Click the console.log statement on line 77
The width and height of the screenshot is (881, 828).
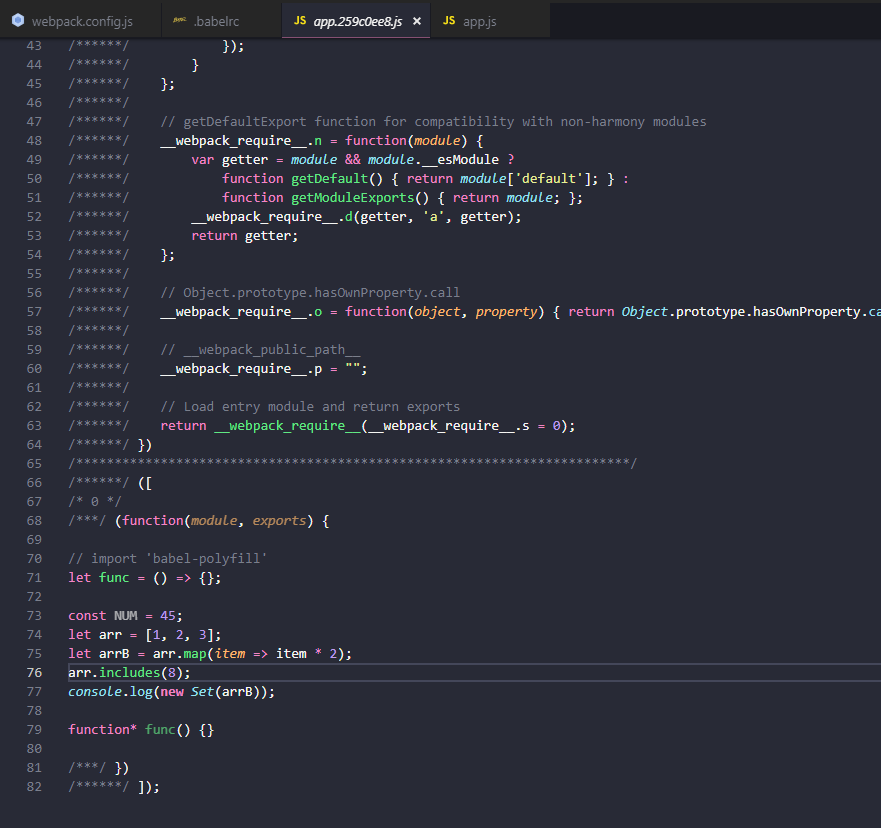[x=170, y=691]
